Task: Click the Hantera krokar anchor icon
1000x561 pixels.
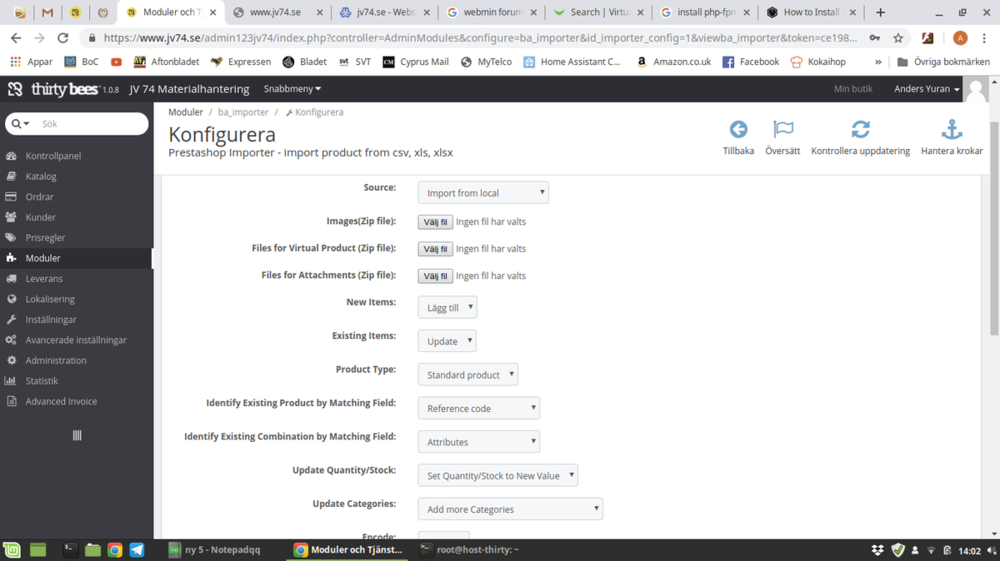Action: (951, 130)
